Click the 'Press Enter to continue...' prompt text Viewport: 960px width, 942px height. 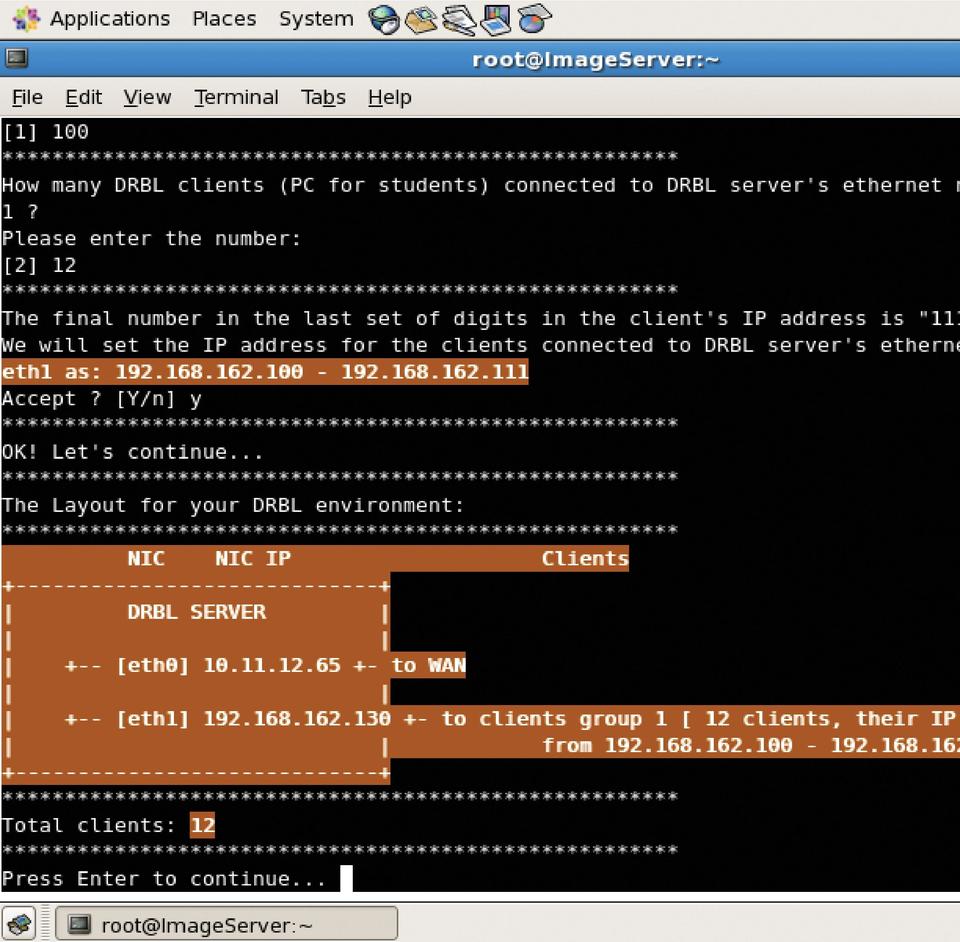coord(163,878)
